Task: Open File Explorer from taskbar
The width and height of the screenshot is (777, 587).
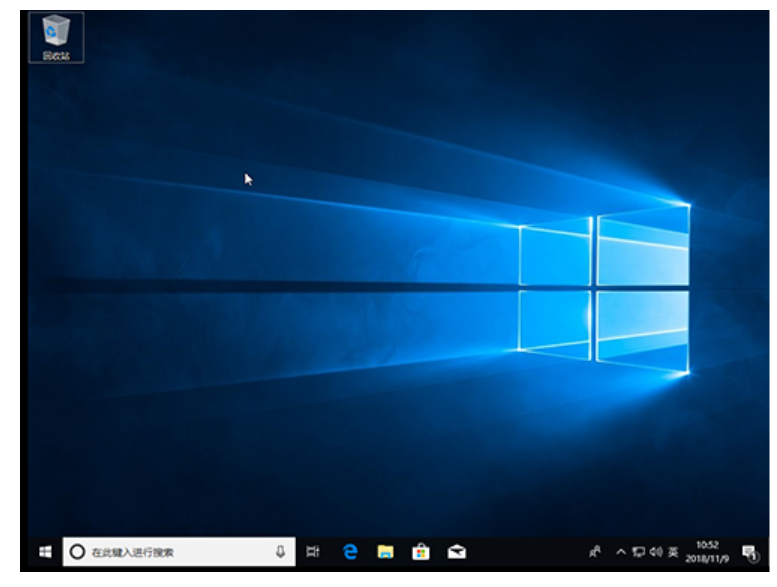Action: (x=386, y=552)
